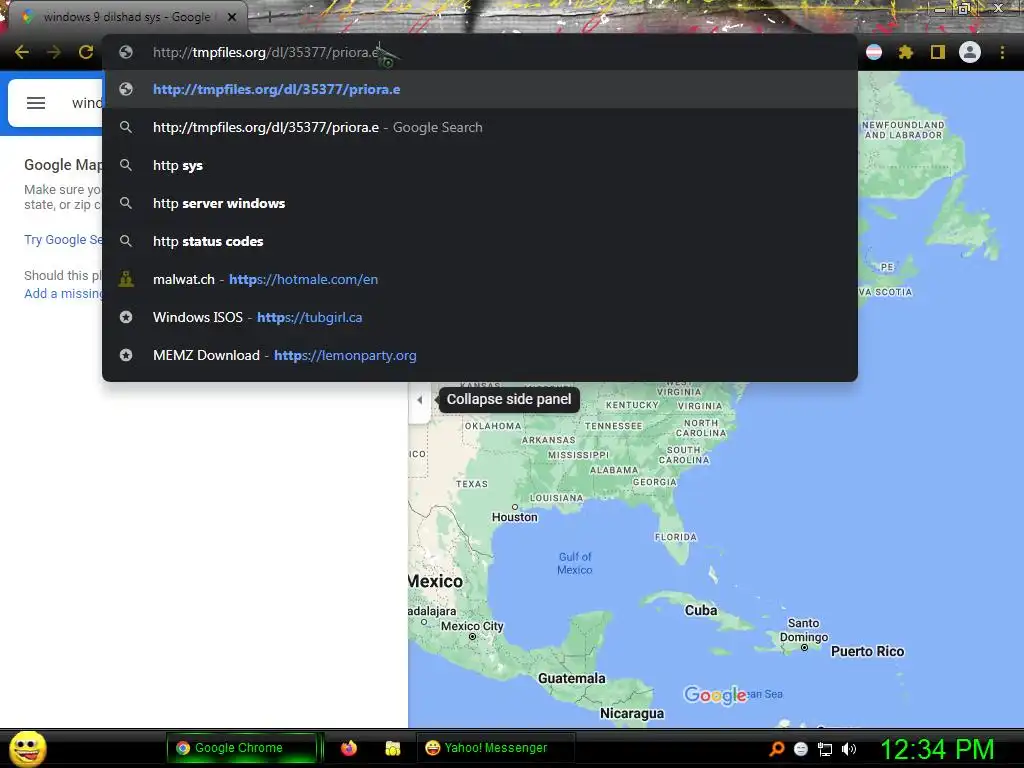Reload the page with the refresh icon
Screen dimensions: 1024x768
[86, 52]
